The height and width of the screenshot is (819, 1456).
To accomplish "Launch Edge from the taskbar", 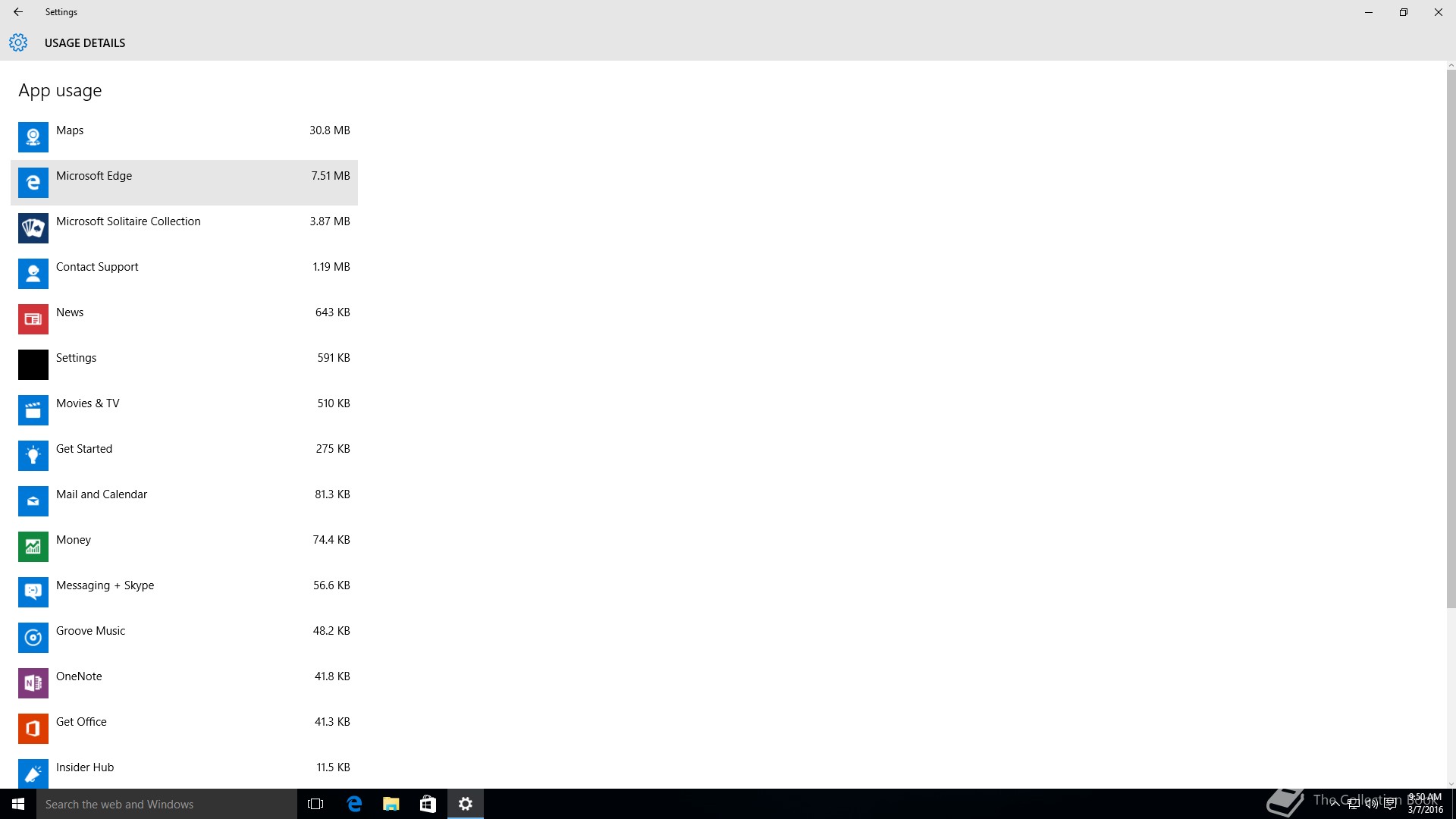I will pyautogui.click(x=354, y=804).
